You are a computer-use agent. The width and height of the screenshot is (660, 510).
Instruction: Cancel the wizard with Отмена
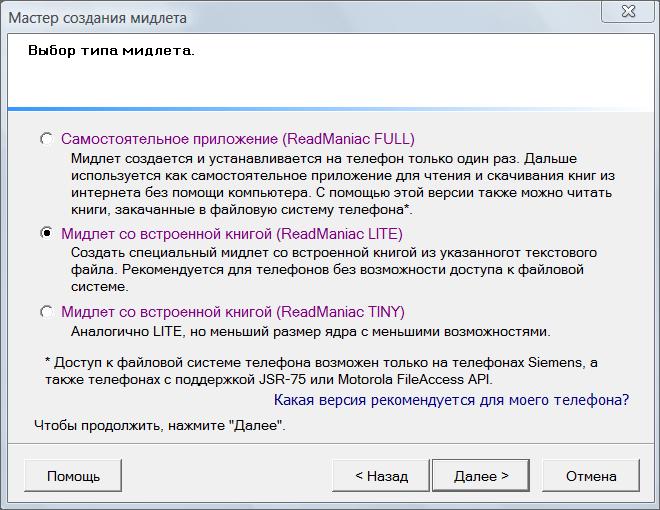(591, 476)
